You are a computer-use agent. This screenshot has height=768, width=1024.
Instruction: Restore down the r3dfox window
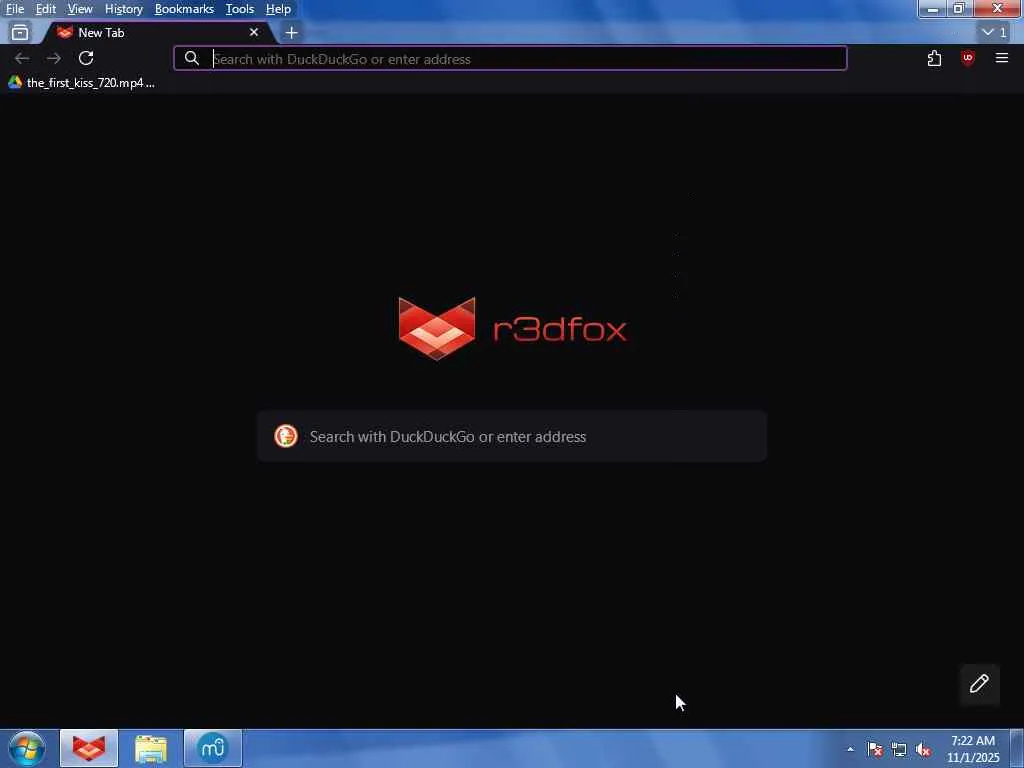click(959, 8)
